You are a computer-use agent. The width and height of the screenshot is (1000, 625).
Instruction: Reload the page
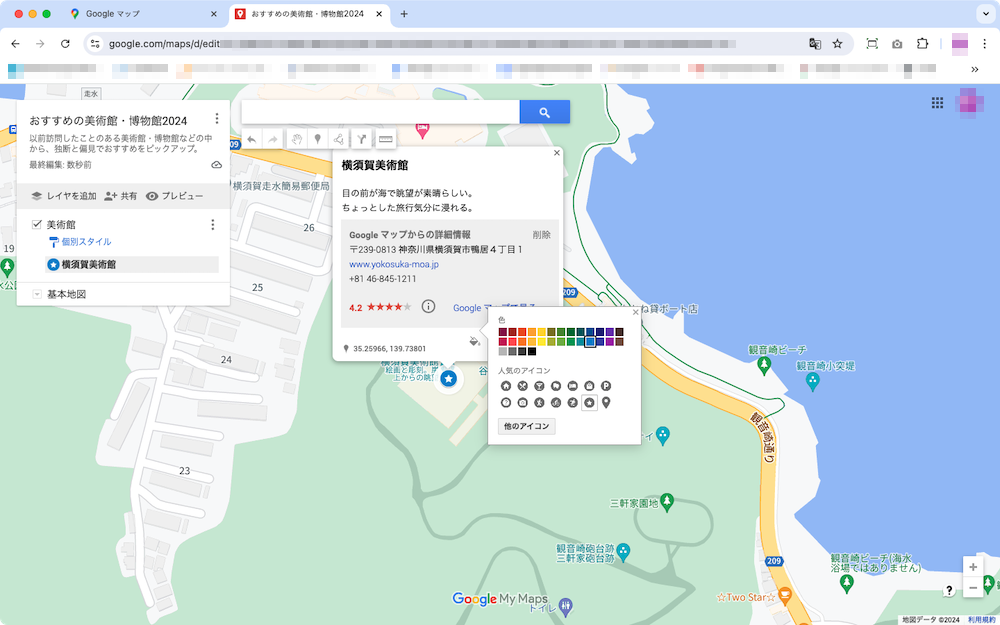click(65, 43)
